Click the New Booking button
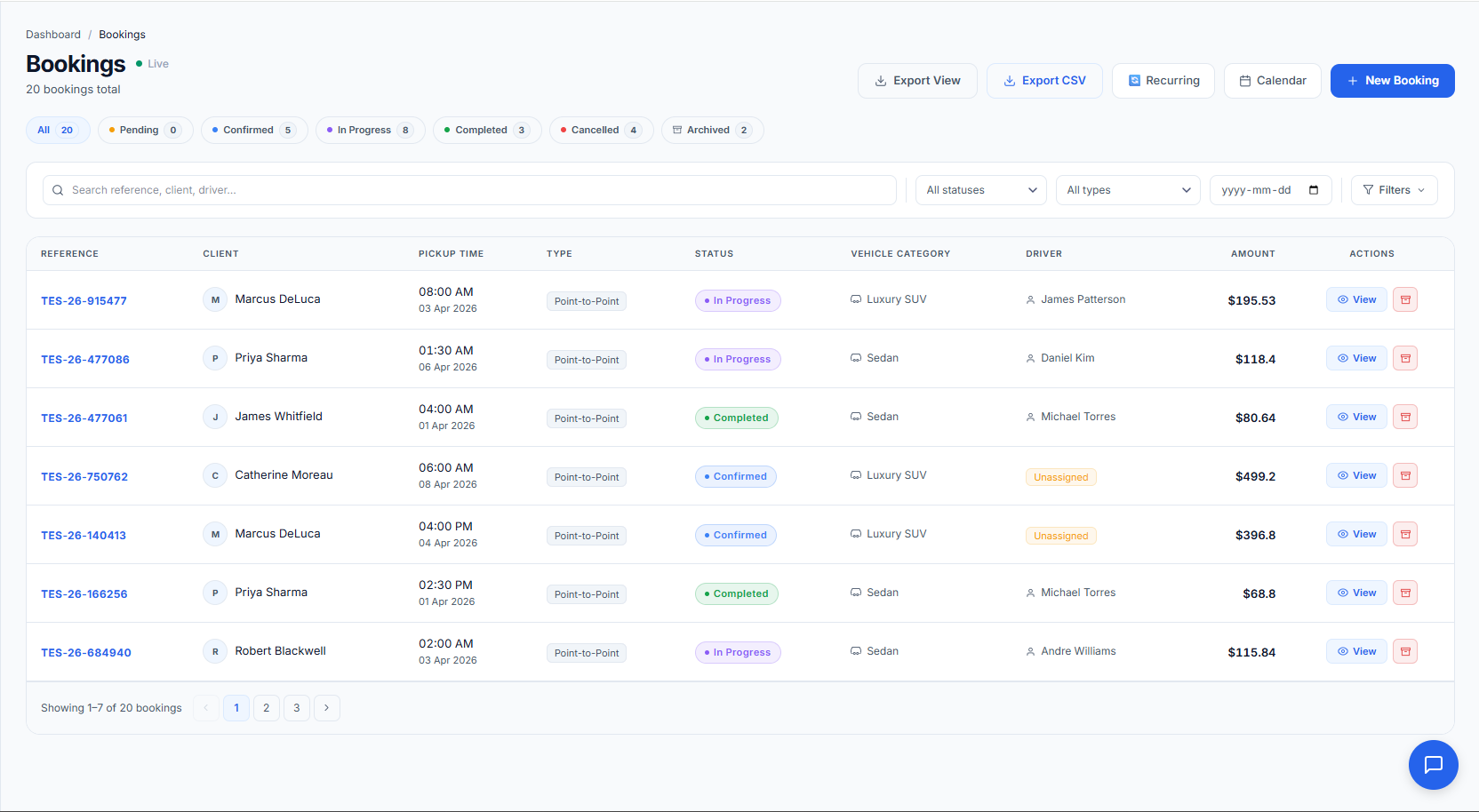The image size is (1479, 812). click(1392, 80)
